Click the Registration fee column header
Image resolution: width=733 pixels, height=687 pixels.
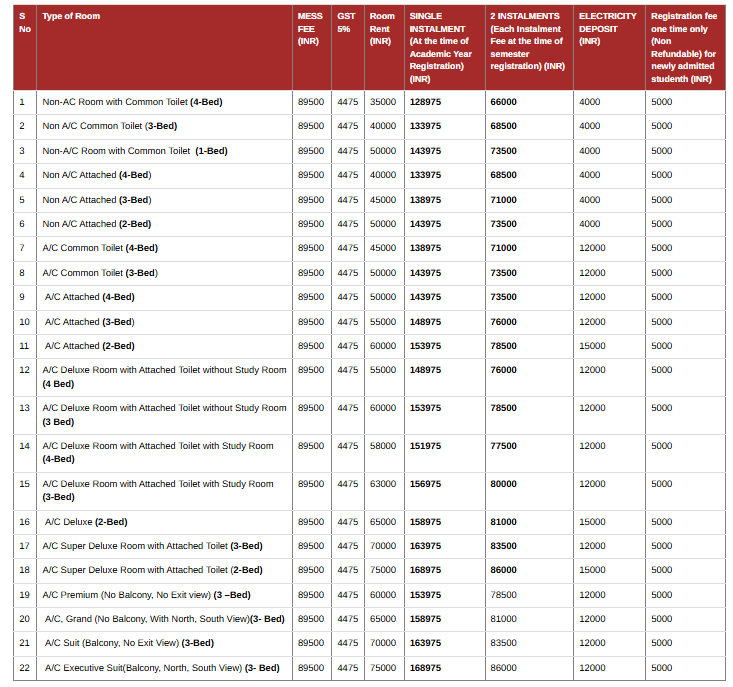pos(684,47)
